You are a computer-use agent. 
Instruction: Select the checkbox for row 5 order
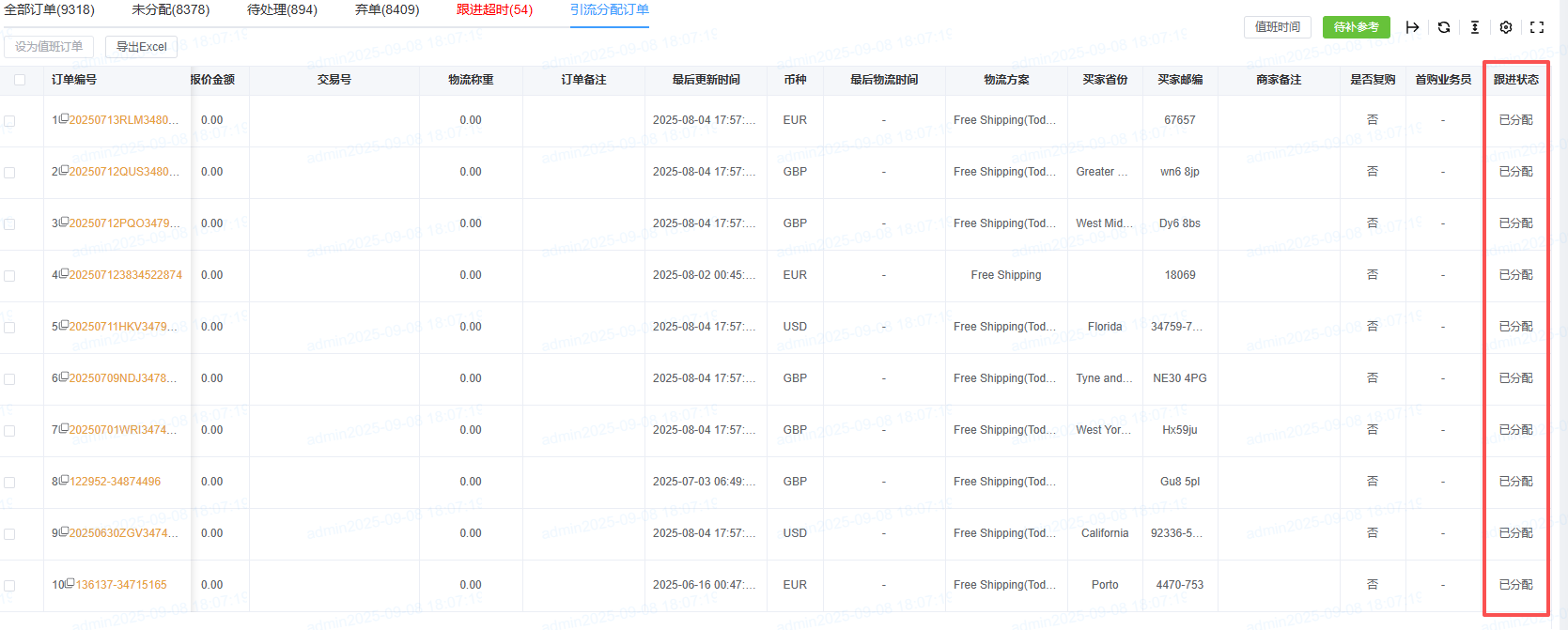point(9,328)
